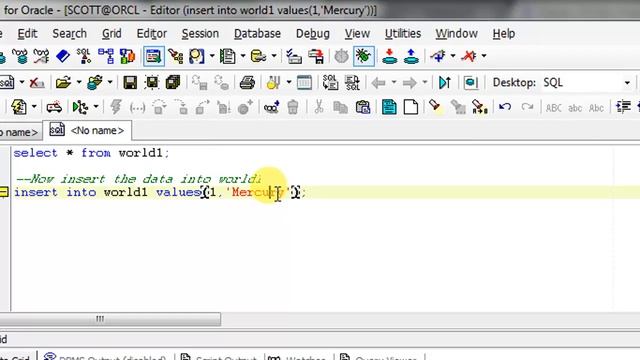Open the Debug menu
640x360 pixels.
point(313,33)
